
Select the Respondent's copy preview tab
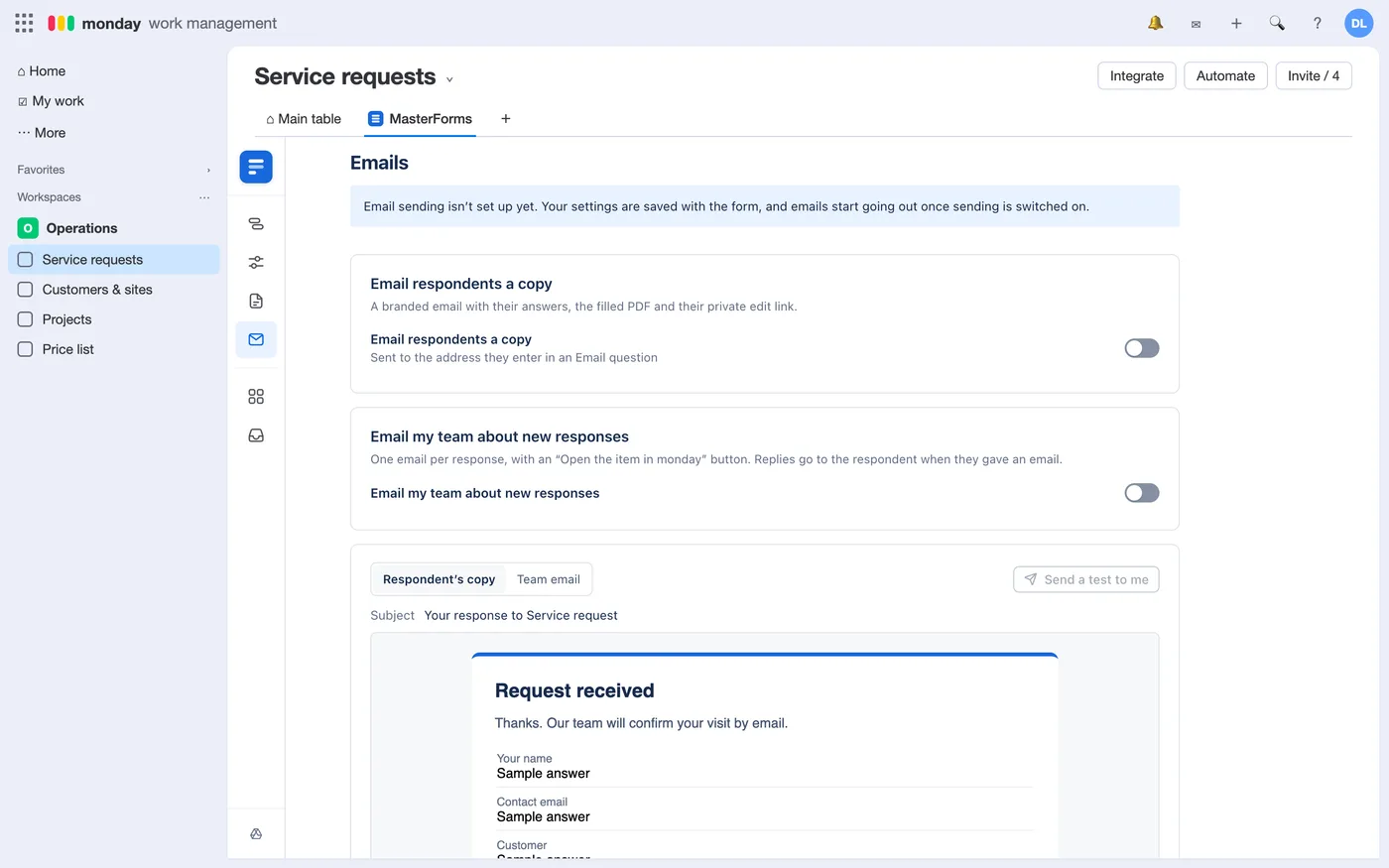point(439,579)
